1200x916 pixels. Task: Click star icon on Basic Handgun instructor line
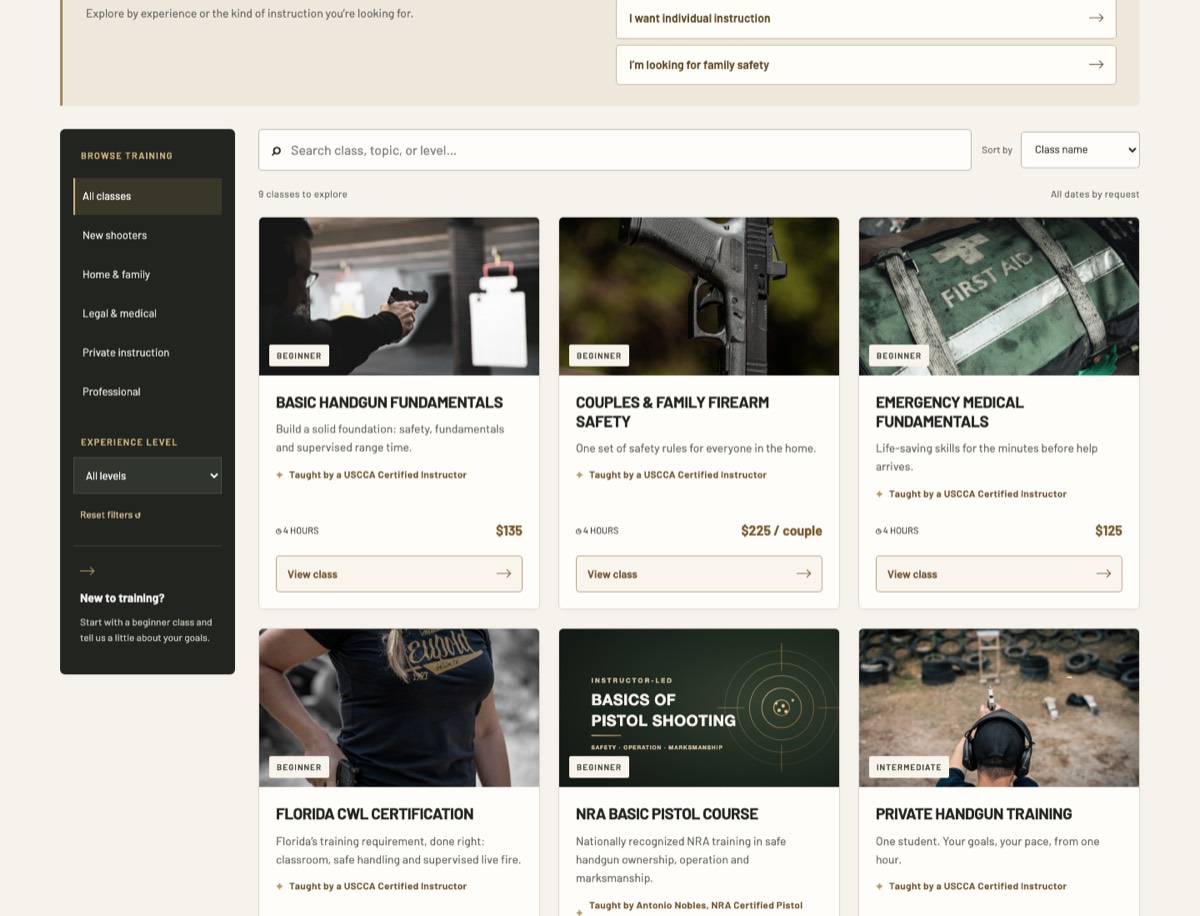[x=280, y=475]
